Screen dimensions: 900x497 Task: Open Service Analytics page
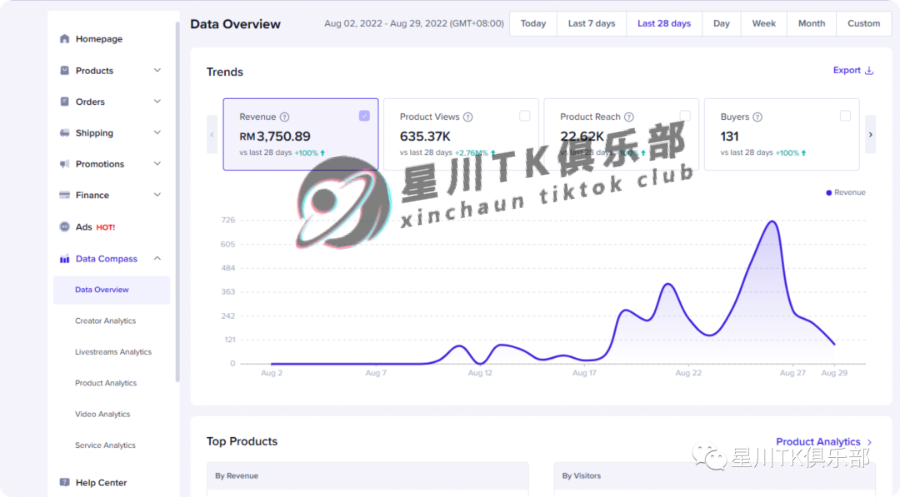pyautogui.click(x=105, y=445)
